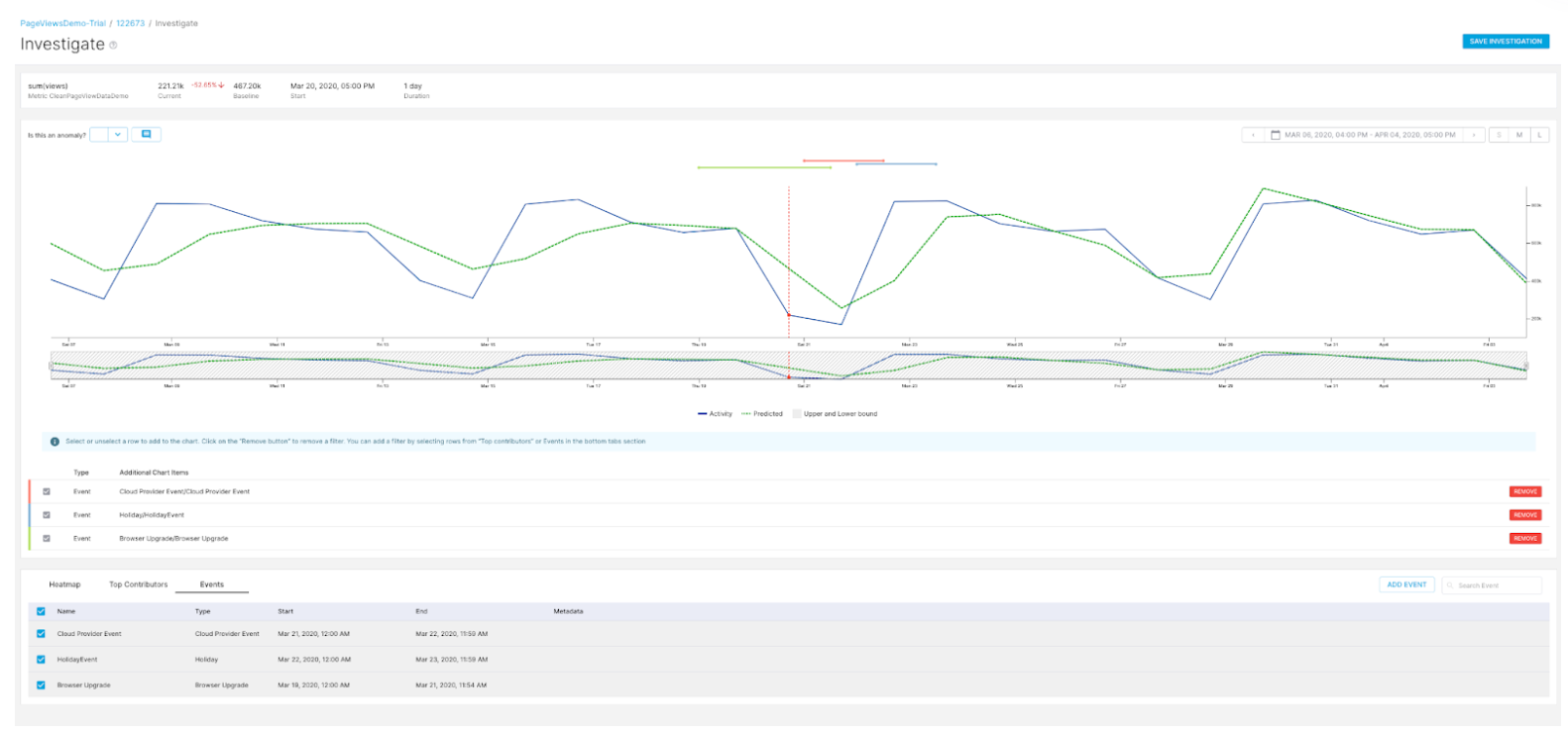Viewport: 1568px width, 735px height.
Task: Open the anomaly comment icon button
Action: click(x=146, y=135)
